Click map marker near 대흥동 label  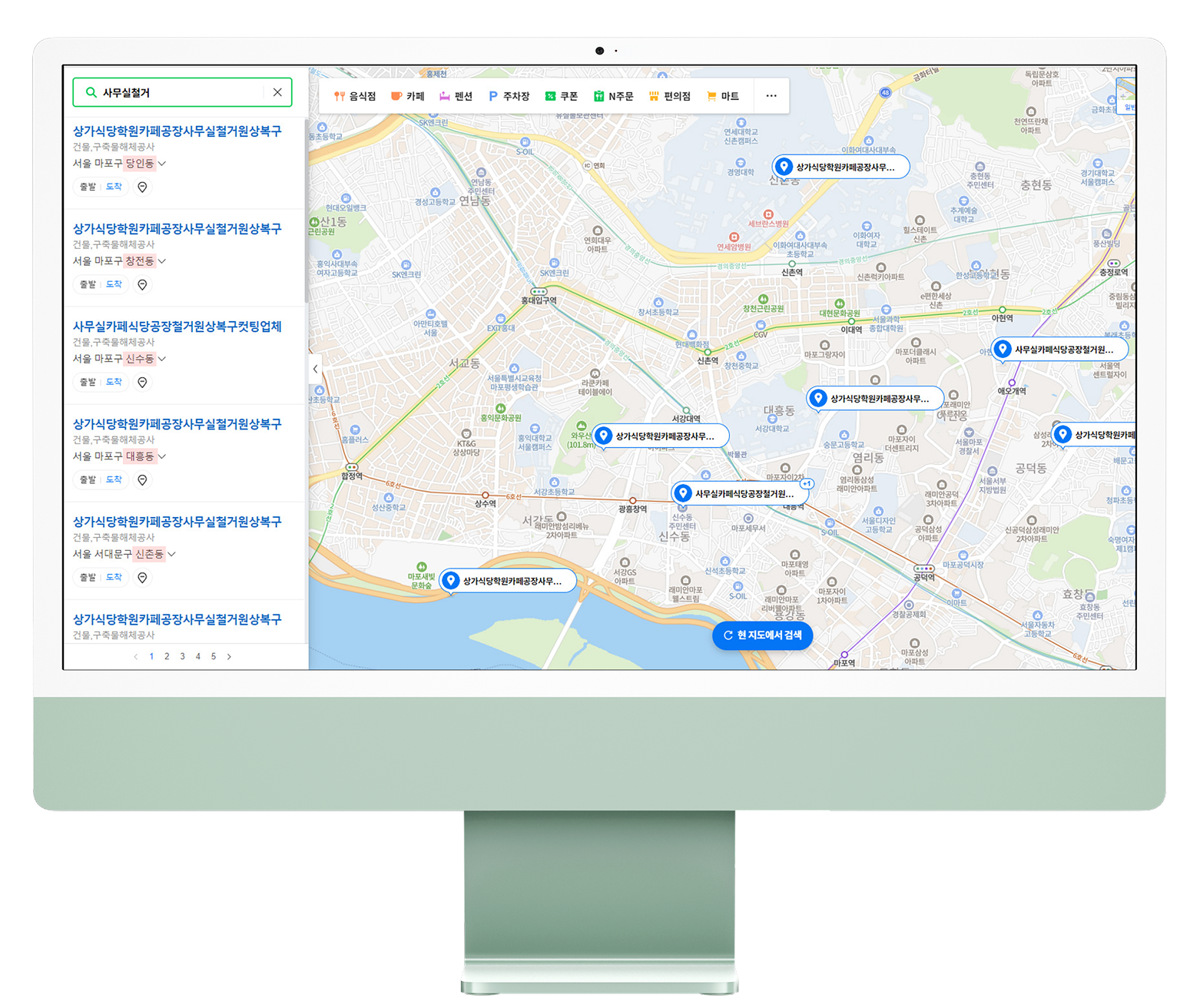[876, 399]
